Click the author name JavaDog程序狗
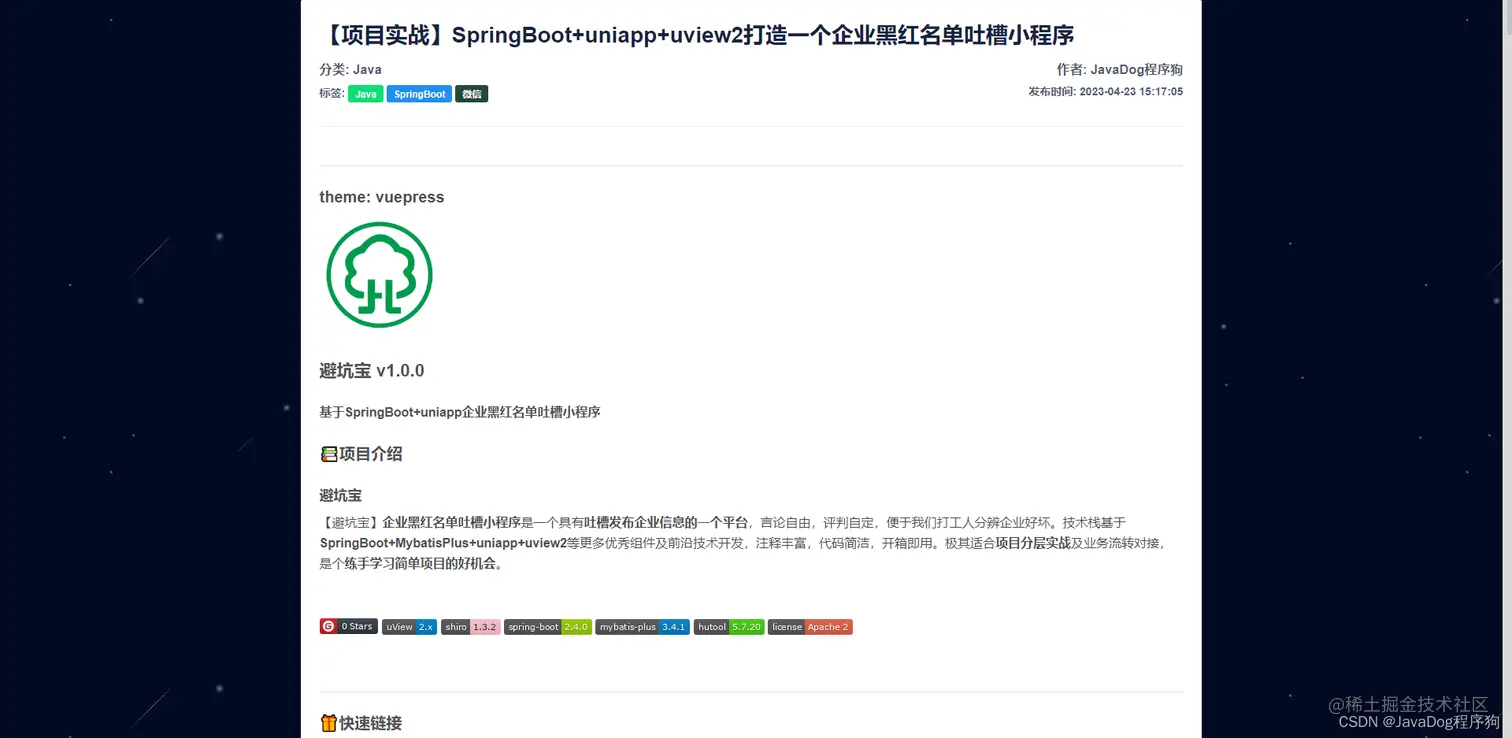 tap(1138, 69)
